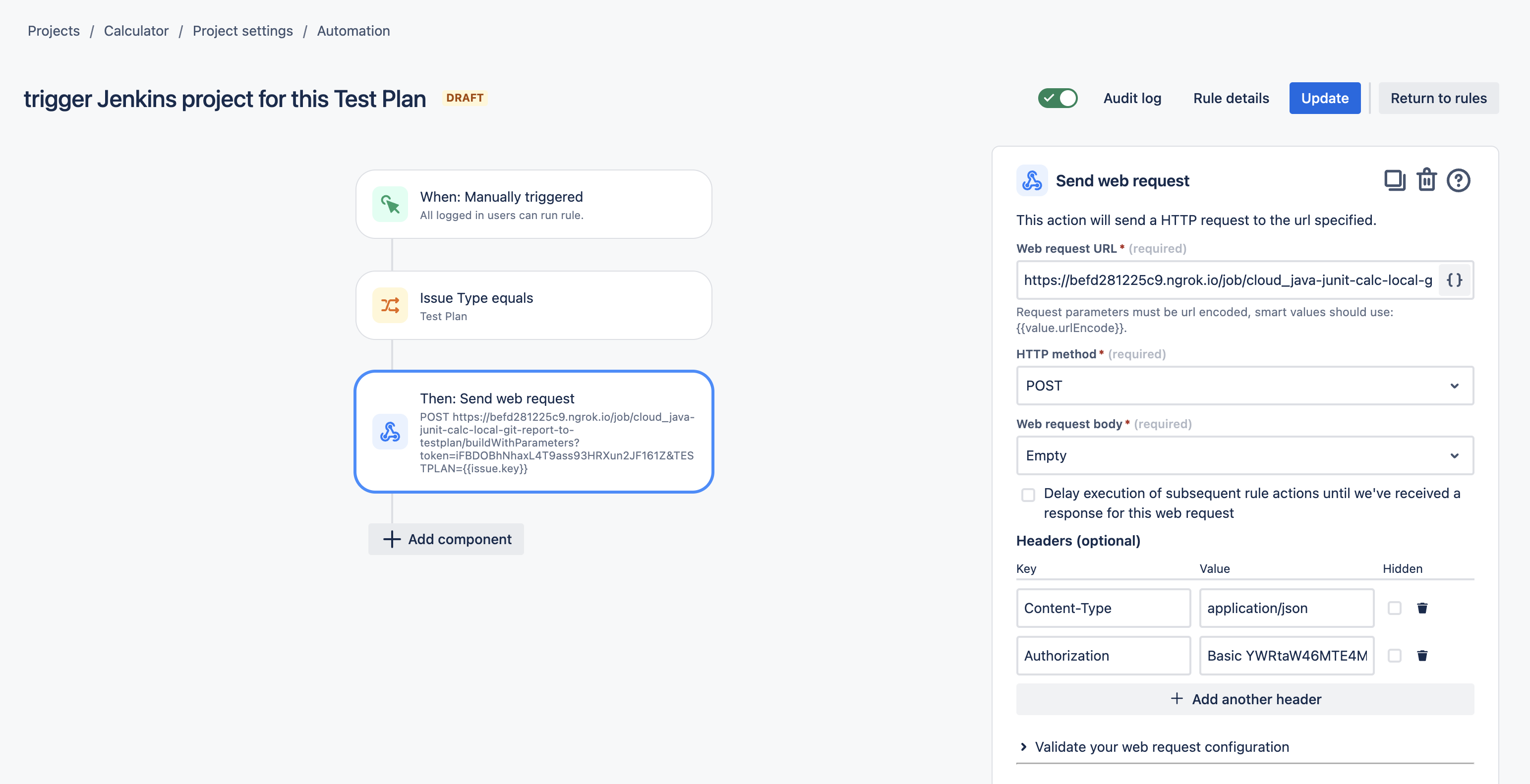The image size is (1530, 784).
Task: Open help for Send web request
Action: coord(1458,180)
